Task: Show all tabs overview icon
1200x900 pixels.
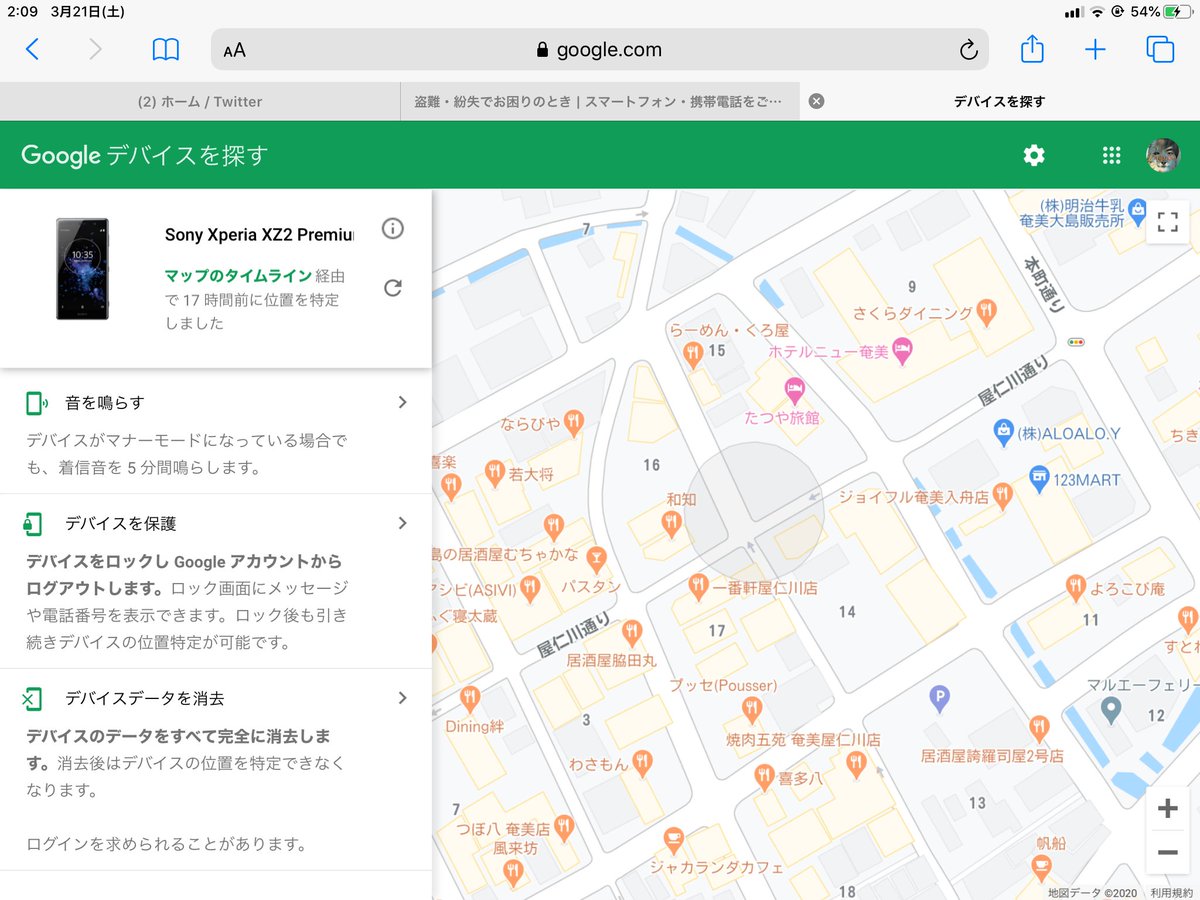Action: point(1160,50)
